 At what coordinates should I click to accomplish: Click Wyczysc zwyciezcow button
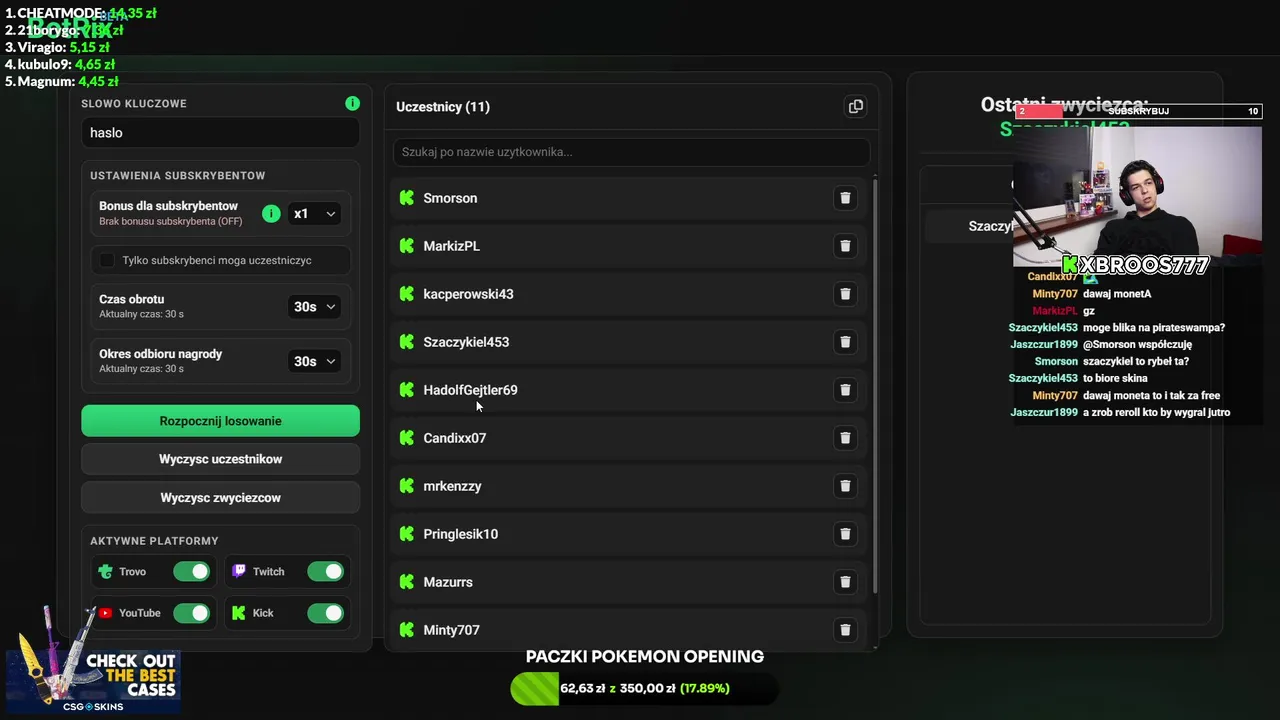220,497
